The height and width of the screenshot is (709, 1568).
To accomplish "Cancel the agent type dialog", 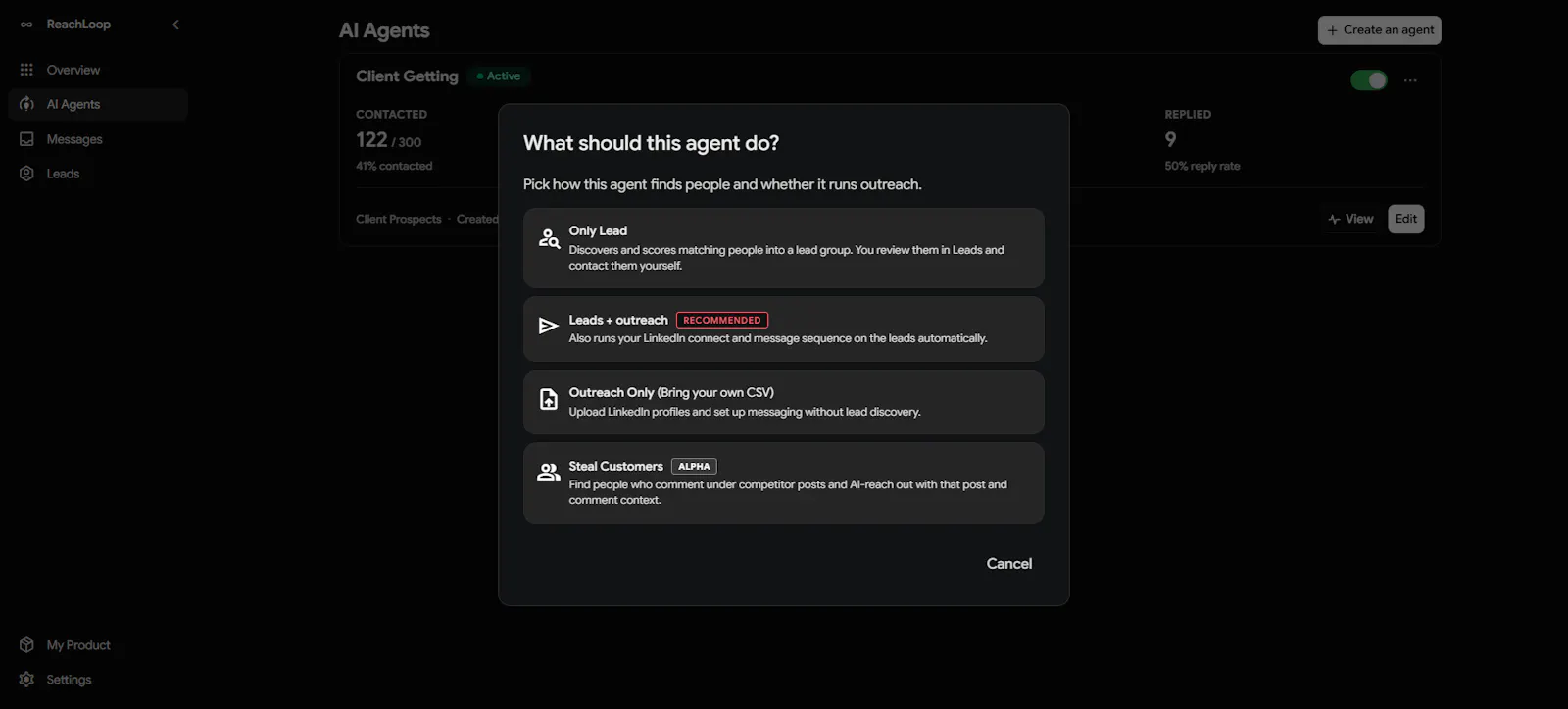I will (x=1008, y=564).
